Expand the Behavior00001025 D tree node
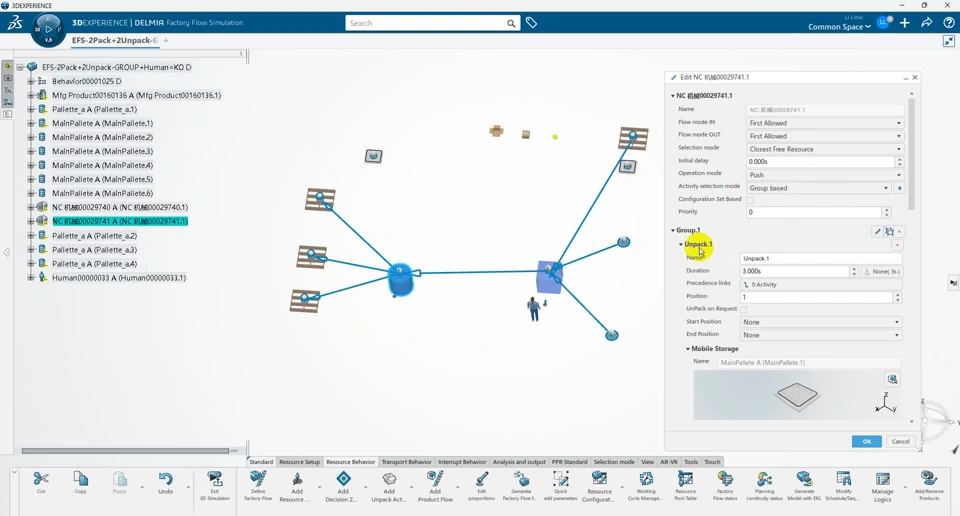Viewport: 960px width, 516px height. (x=31, y=81)
